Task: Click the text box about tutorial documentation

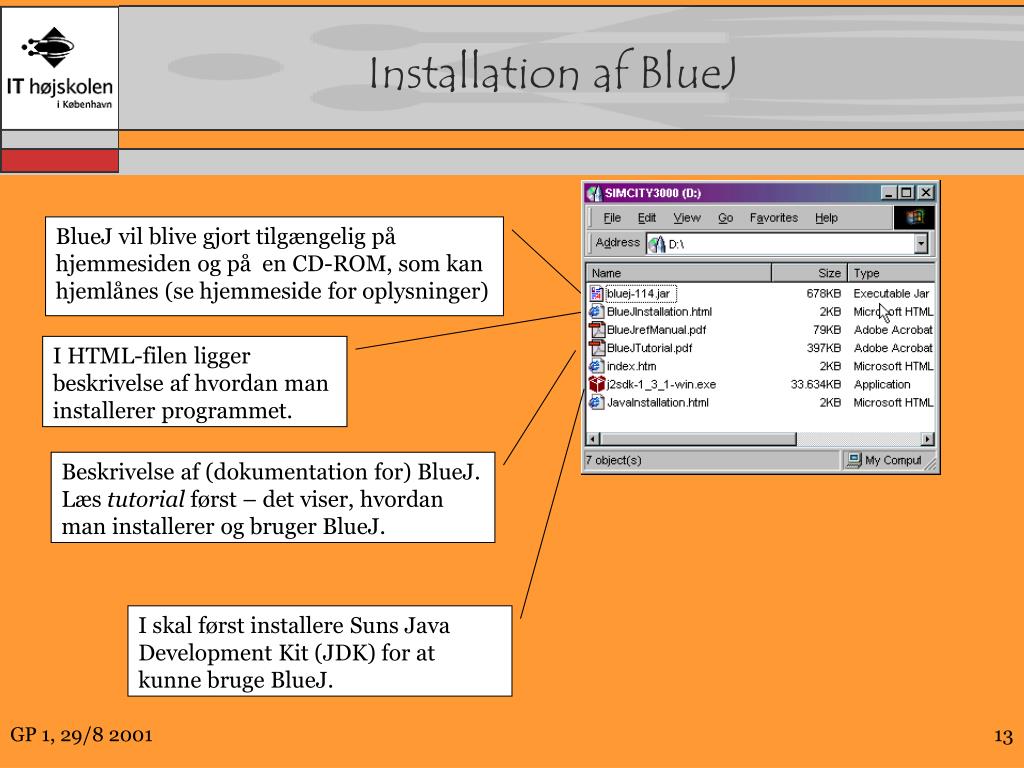Action: pos(273,498)
